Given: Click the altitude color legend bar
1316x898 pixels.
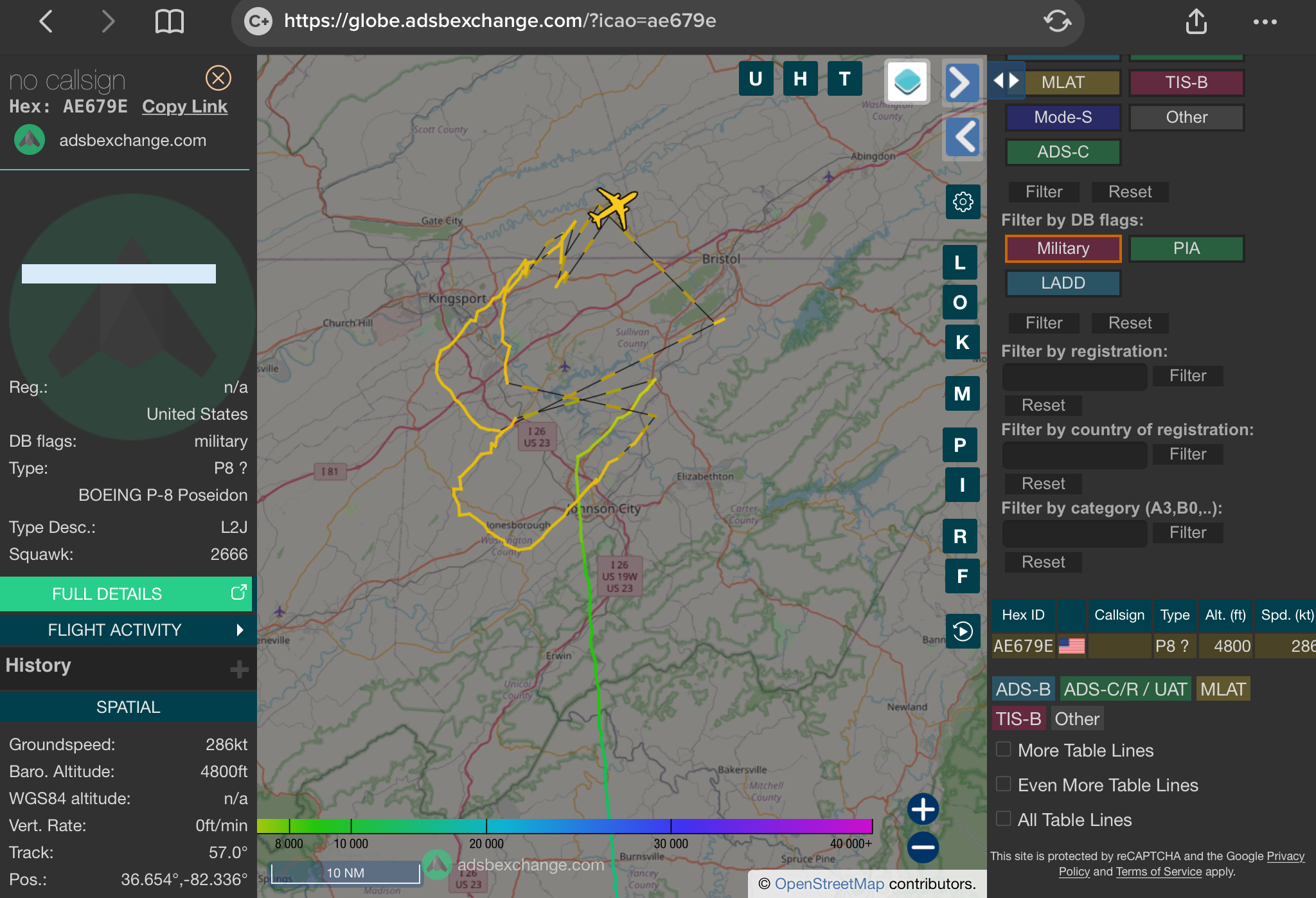Looking at the screenshot, I should pos(565,826).
